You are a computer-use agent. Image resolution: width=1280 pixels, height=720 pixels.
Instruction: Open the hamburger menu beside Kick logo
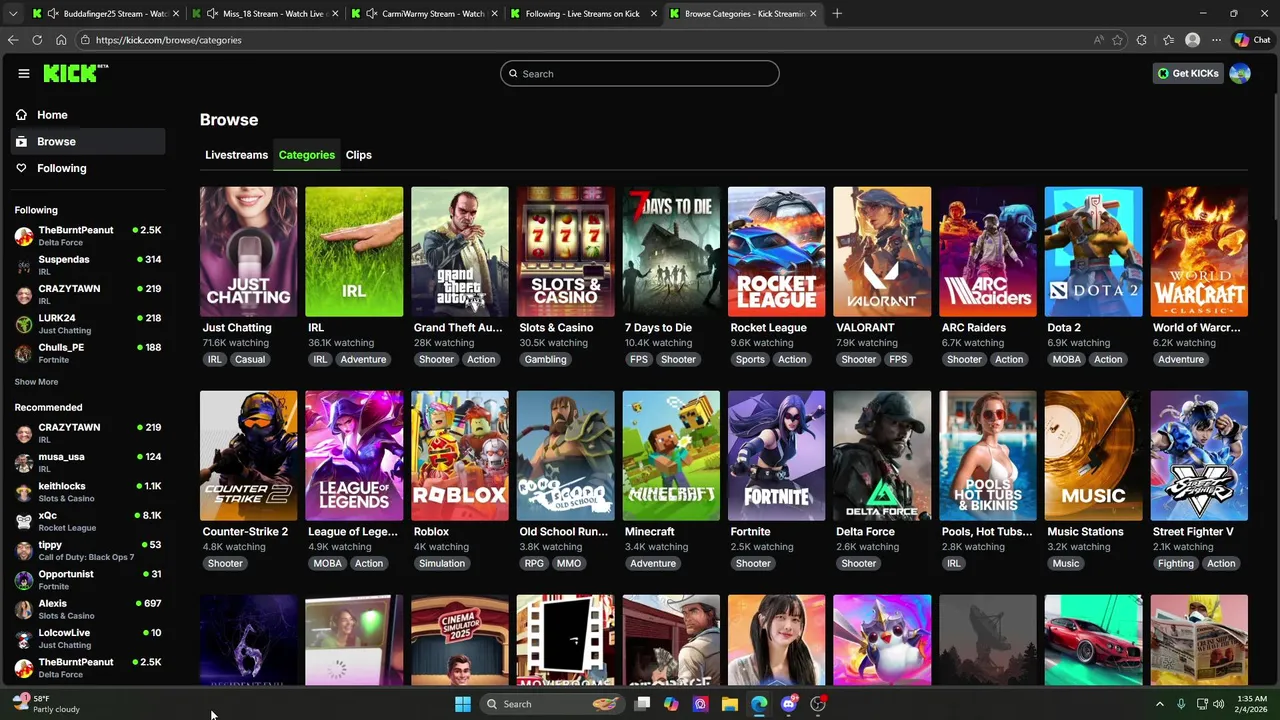point(23,73)
